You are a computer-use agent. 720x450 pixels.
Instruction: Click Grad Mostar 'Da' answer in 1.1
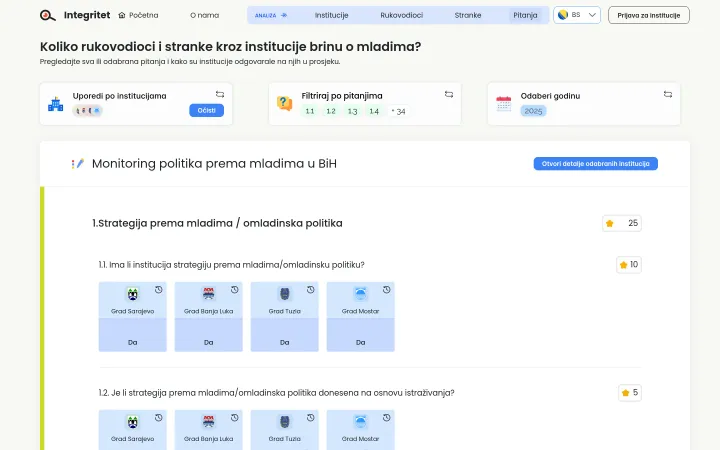(x=360, y=342)
